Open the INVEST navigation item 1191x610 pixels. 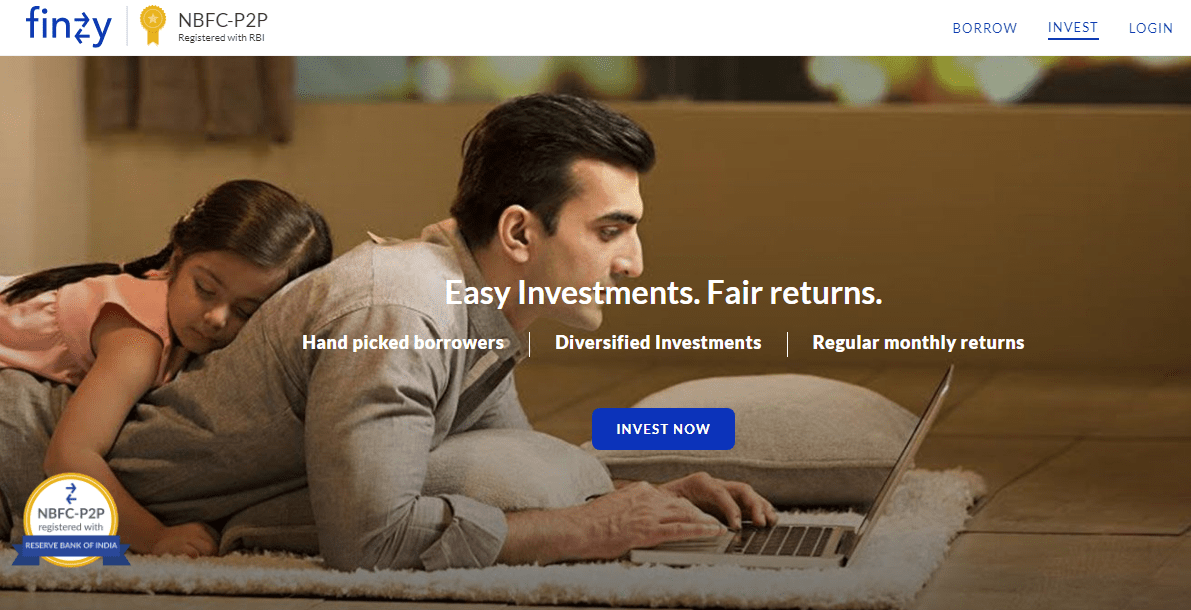pyautogui.click(x=1073, y=28)
